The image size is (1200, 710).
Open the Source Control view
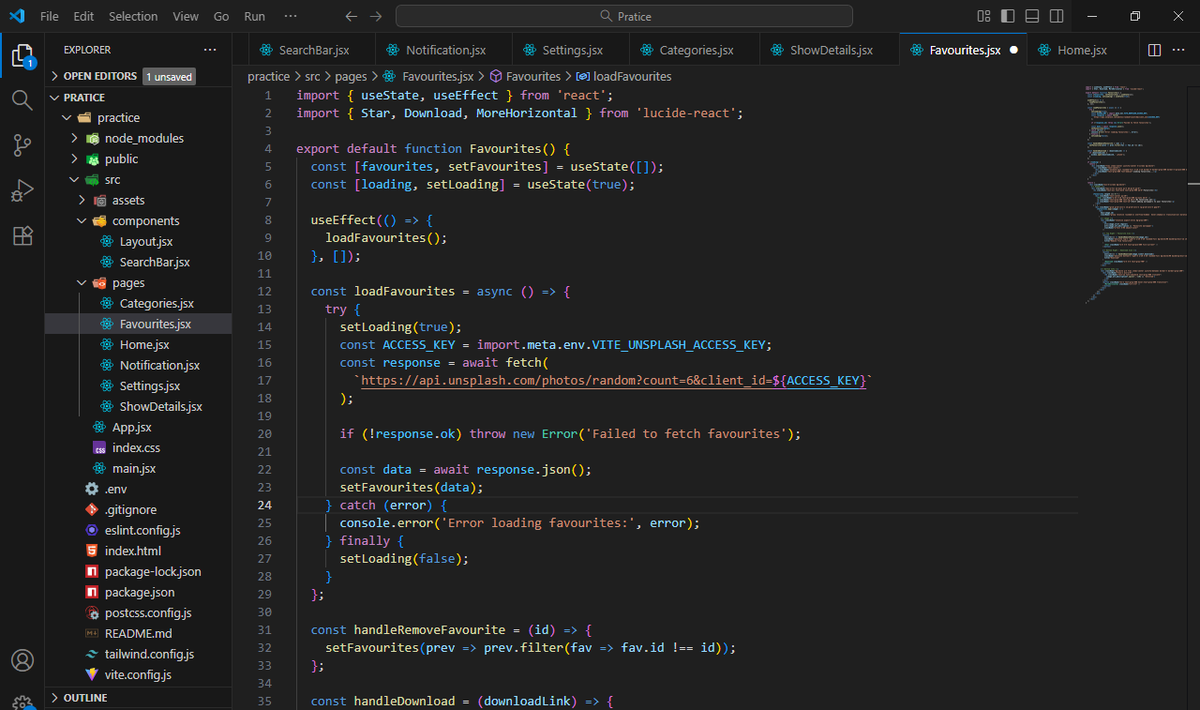point(22,145)
